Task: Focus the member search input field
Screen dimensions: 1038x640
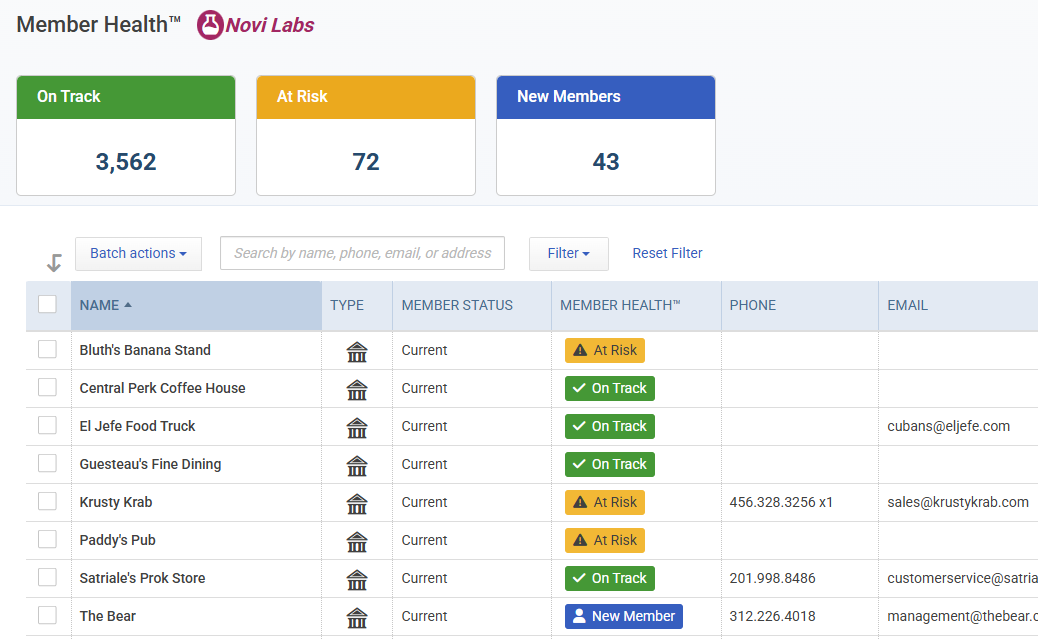Action: click(x=362, y=254)
